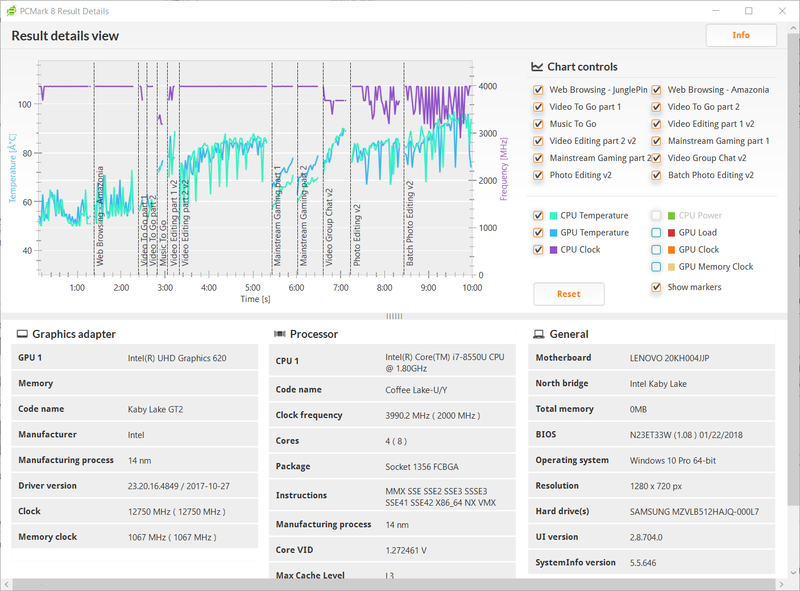Click the GPU Temperature blue color swatch
This screenshot has width=800, height=591.
[x=554, y=233]
